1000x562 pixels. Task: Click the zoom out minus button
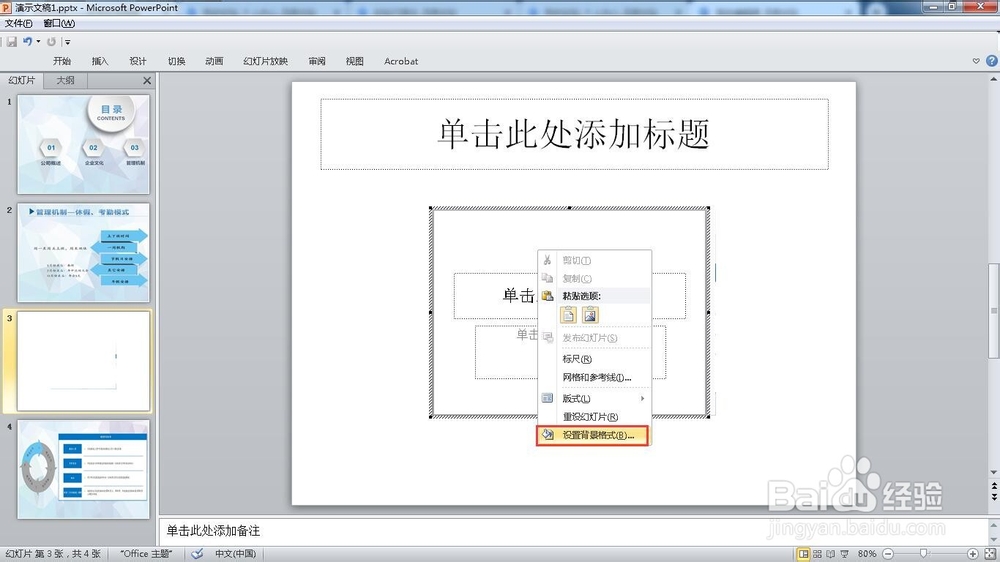pyautogui.click(x=888, y=554)
